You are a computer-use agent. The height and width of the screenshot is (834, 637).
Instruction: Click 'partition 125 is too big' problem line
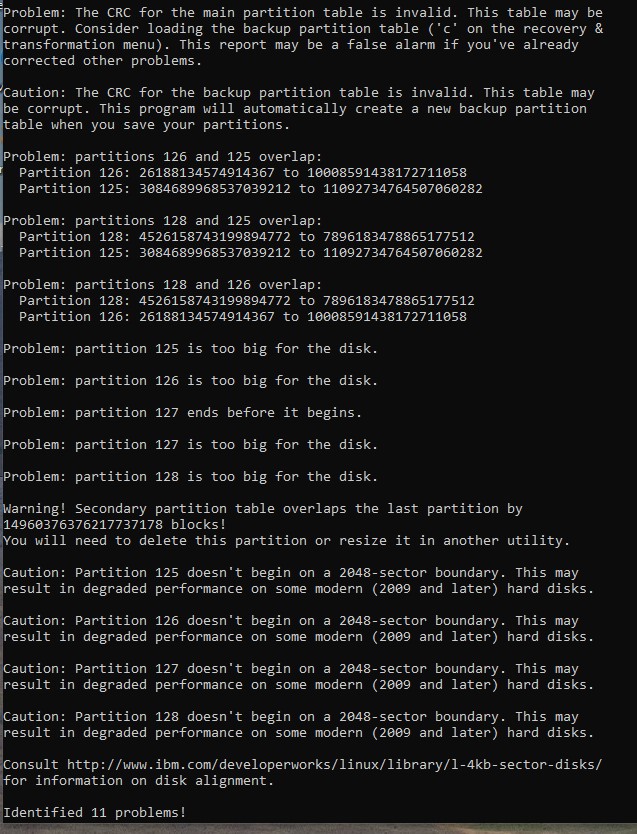[x=190, y=349]
